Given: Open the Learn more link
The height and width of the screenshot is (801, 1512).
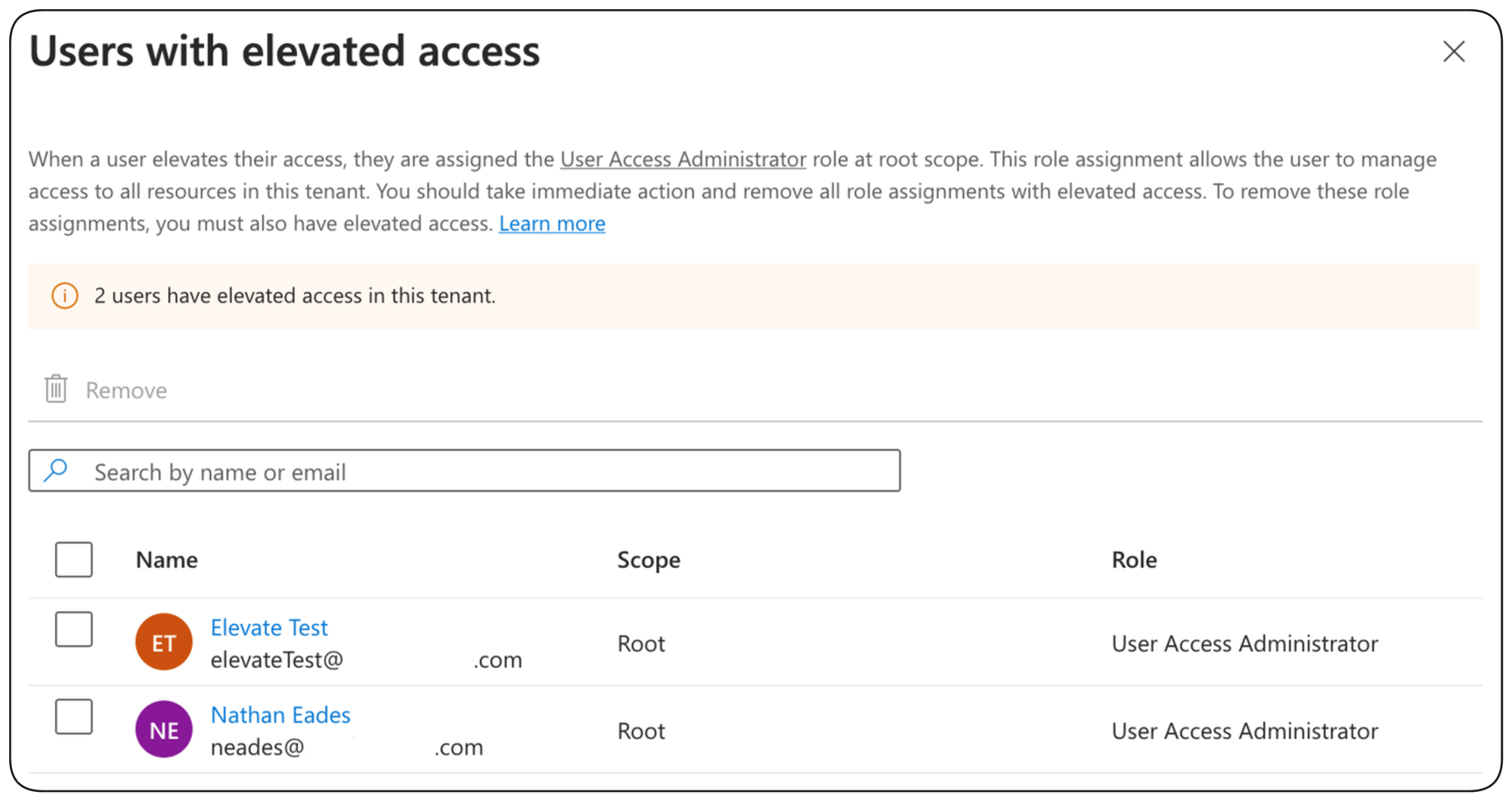Looking at the screenshot, I should [x=552, y=223].
